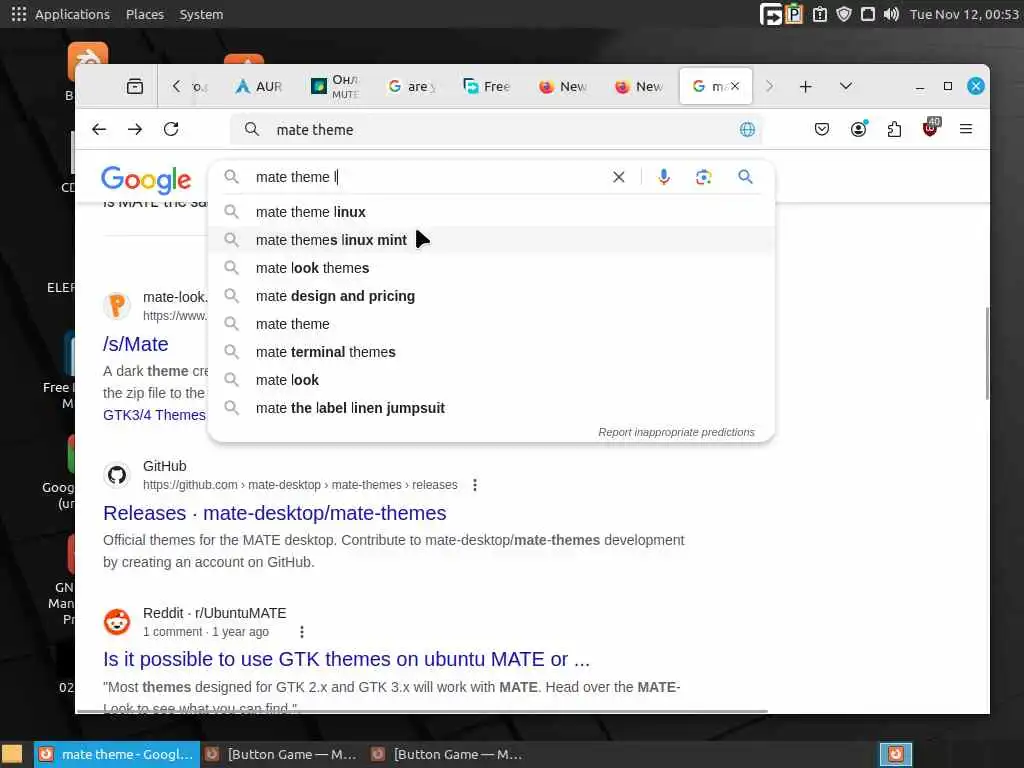The width and height of the screenshot is (1024, 768).
Task: Open the GitHub site name link
Action: coord(165,466)
